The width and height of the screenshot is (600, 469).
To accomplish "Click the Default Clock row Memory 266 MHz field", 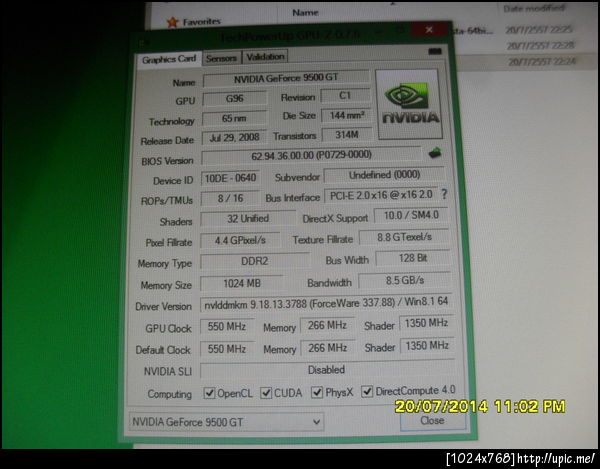I will point(328,348).
